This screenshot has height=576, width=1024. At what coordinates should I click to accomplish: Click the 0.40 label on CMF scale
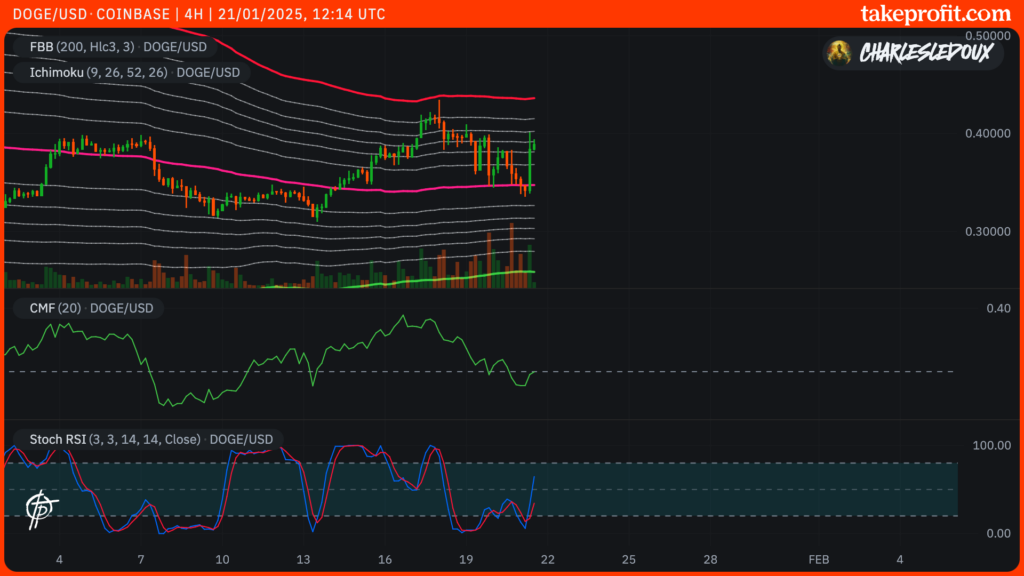[999, 309]
